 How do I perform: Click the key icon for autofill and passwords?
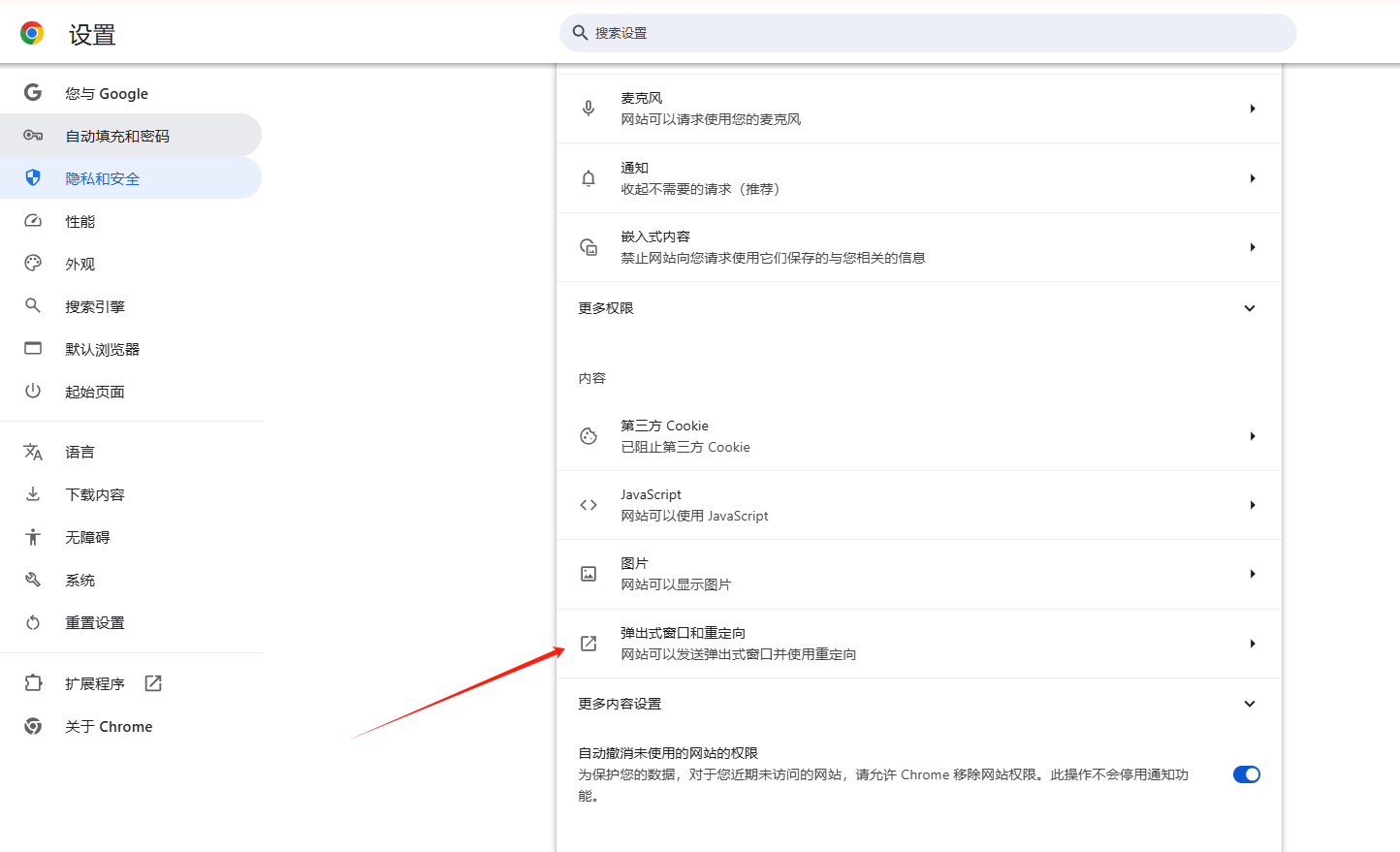point(33,135)
